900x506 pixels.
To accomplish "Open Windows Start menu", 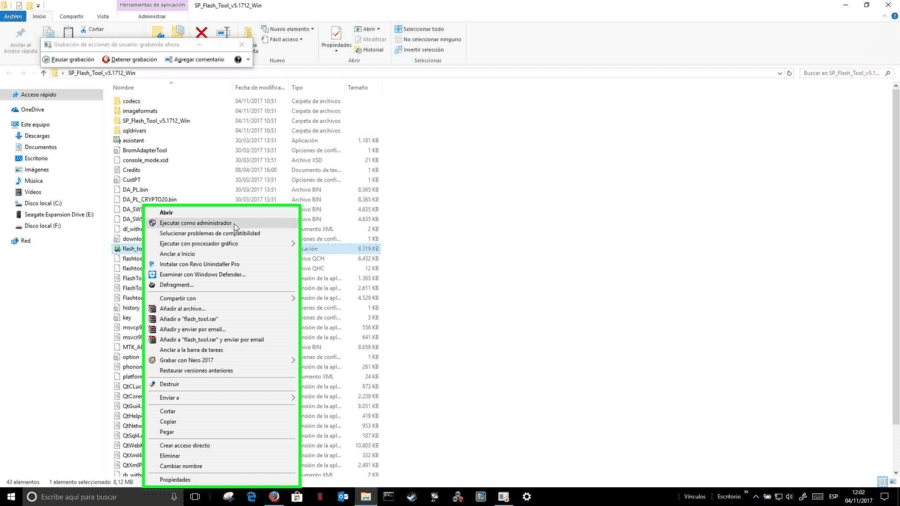I will (11, 497).
